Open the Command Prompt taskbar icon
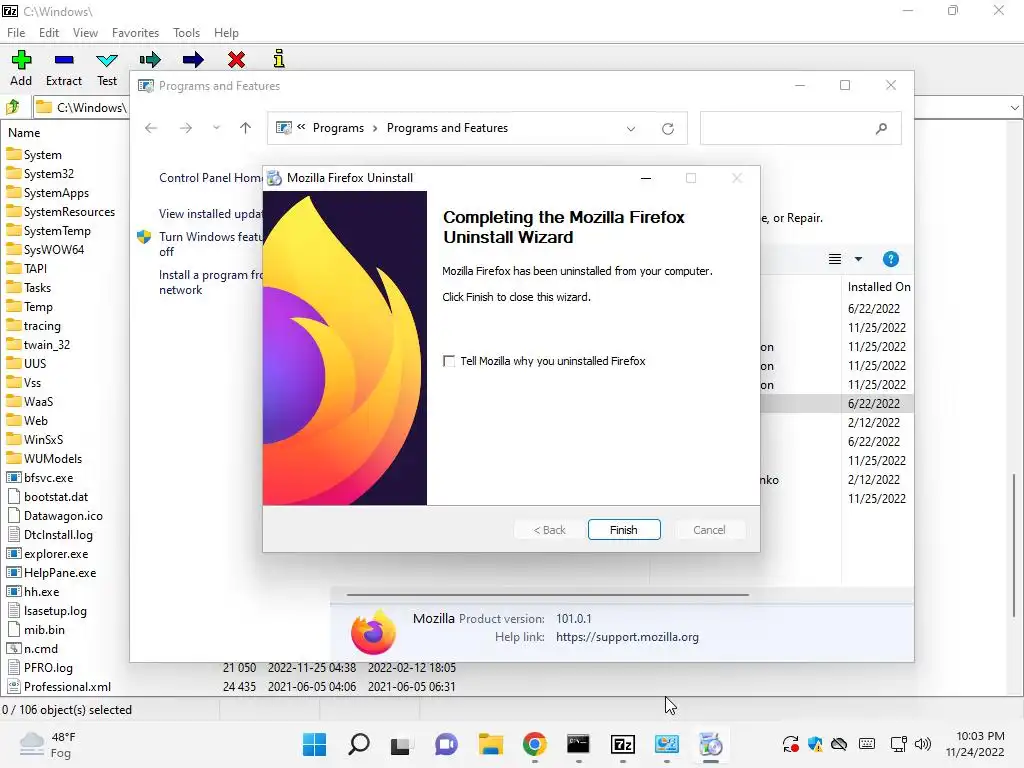The image size is (1024, 768). (578, 744)
